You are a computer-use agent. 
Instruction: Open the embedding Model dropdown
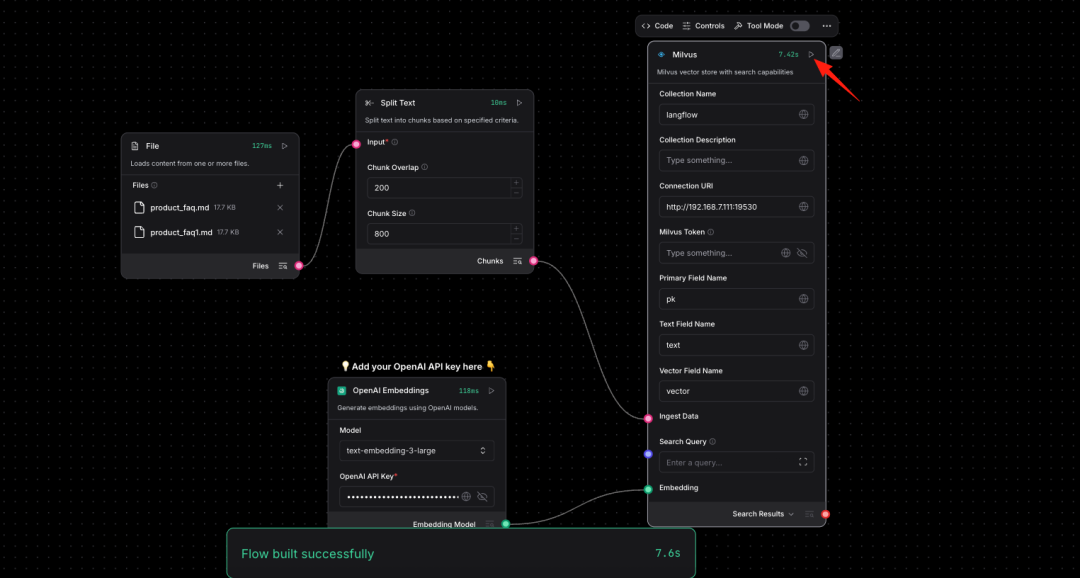pos(417,451)
